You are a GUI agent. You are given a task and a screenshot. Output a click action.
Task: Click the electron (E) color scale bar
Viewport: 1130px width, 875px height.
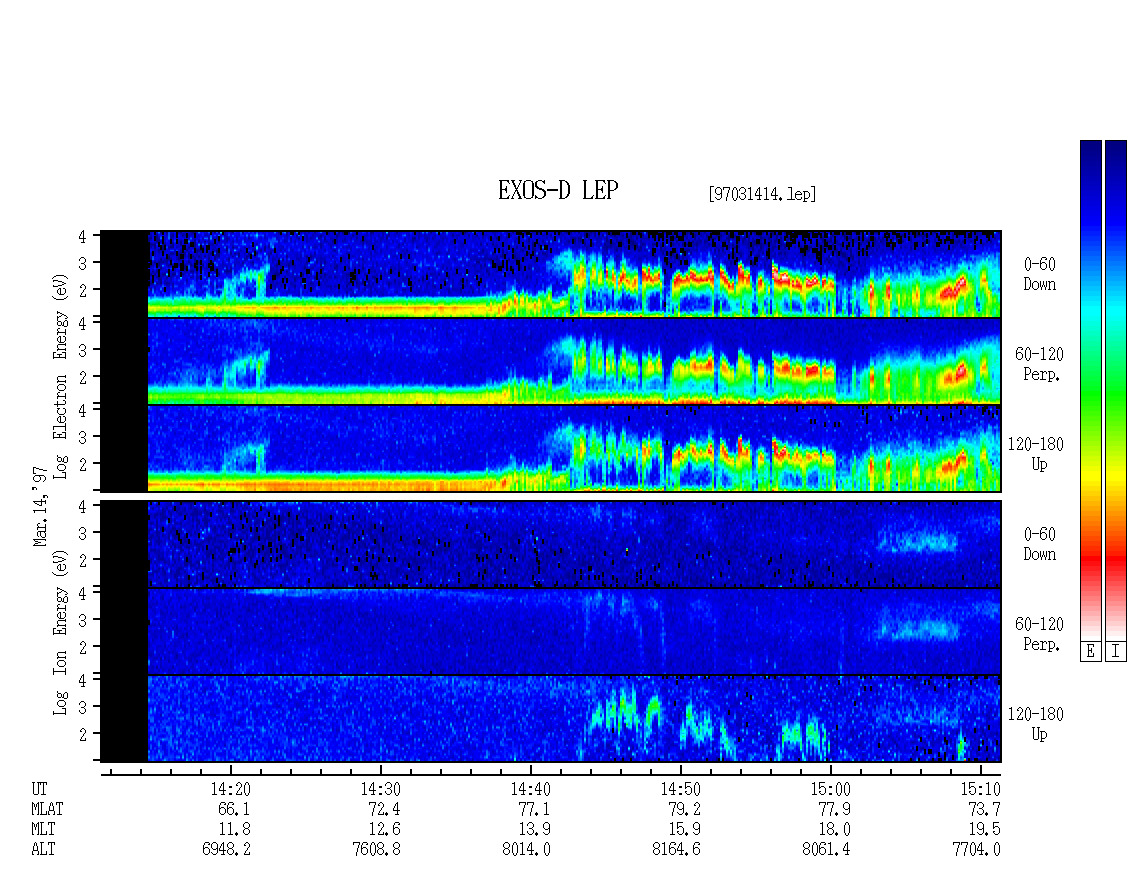(1090, 390)
